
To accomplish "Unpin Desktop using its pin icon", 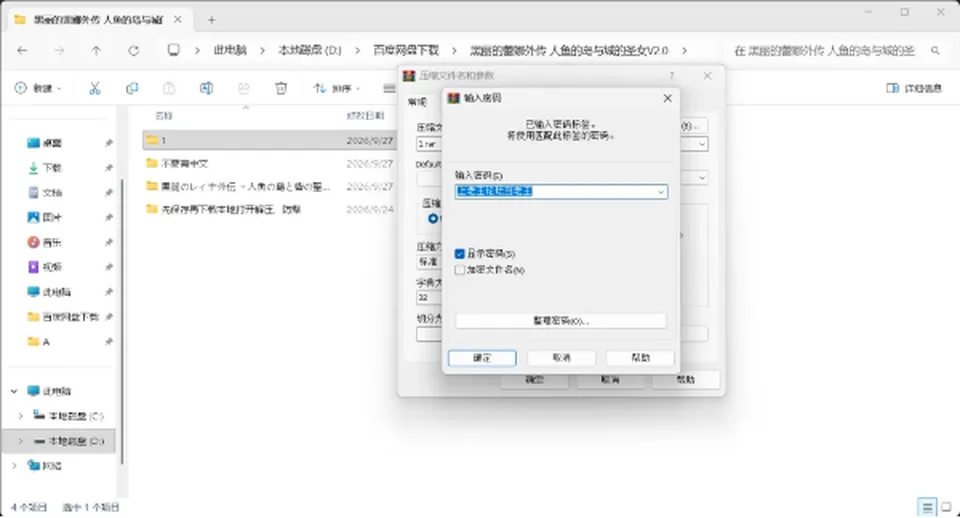I will pyautogui.click(x=108, y=143).
